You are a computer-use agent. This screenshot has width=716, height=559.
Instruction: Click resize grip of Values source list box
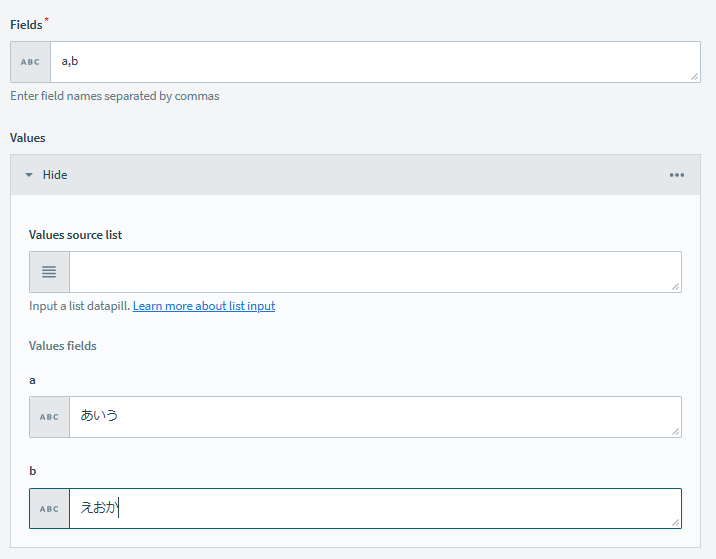pos(676,286)
